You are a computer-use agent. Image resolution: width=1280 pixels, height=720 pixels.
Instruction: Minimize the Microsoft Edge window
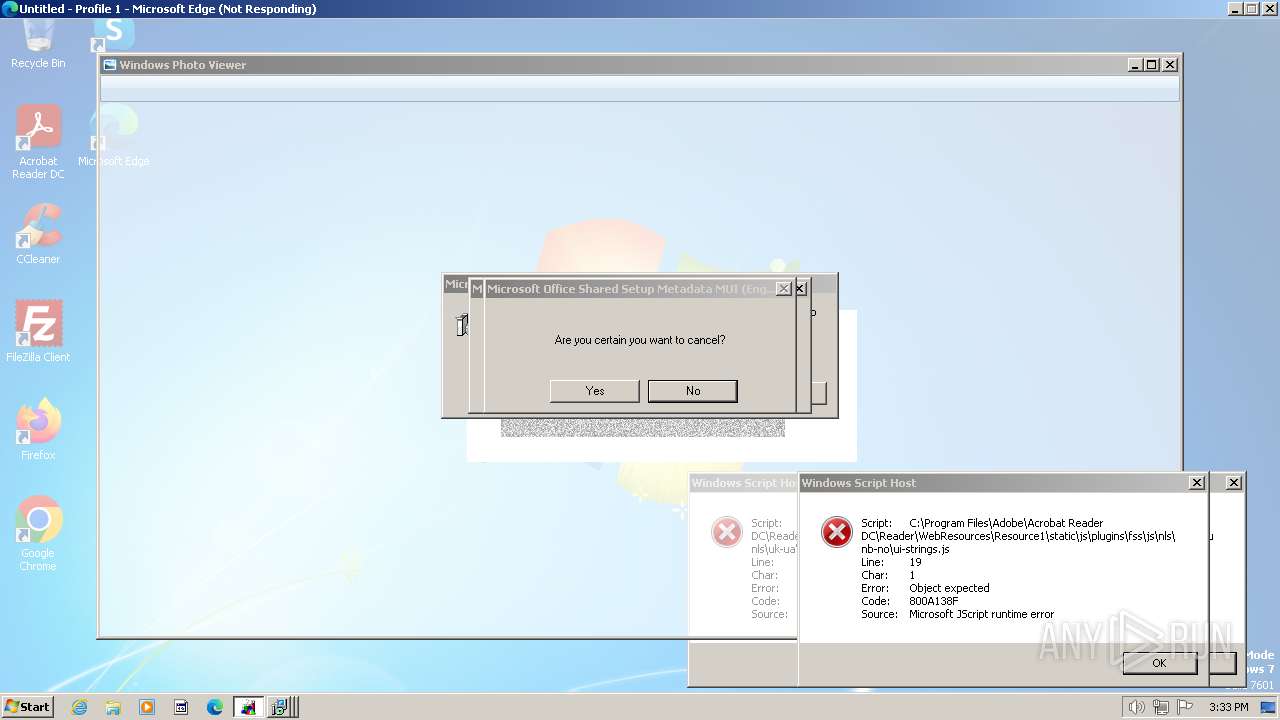coord(1236,9)
